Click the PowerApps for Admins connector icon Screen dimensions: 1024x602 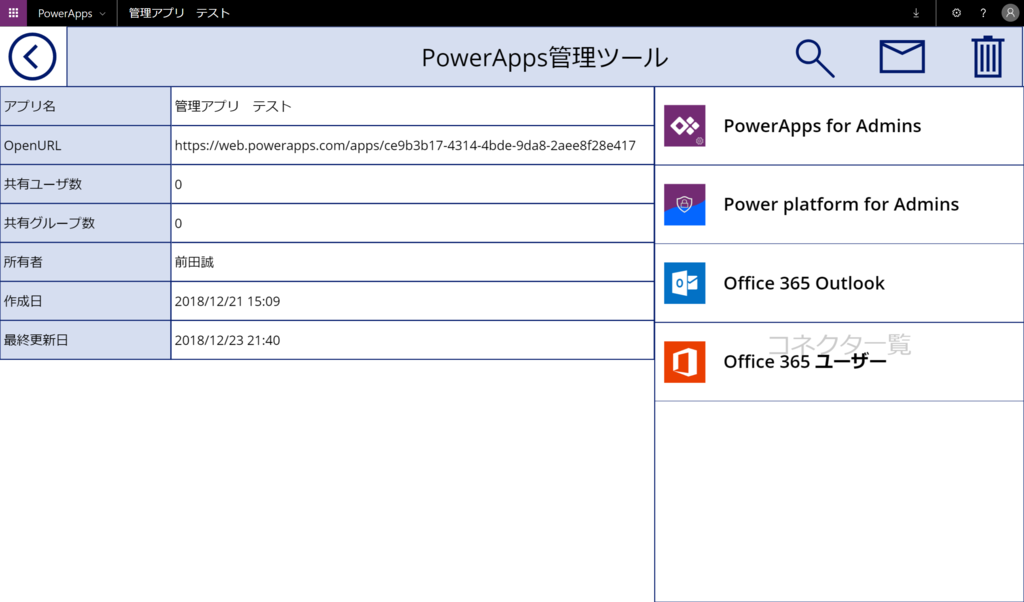tap(684, 125)
